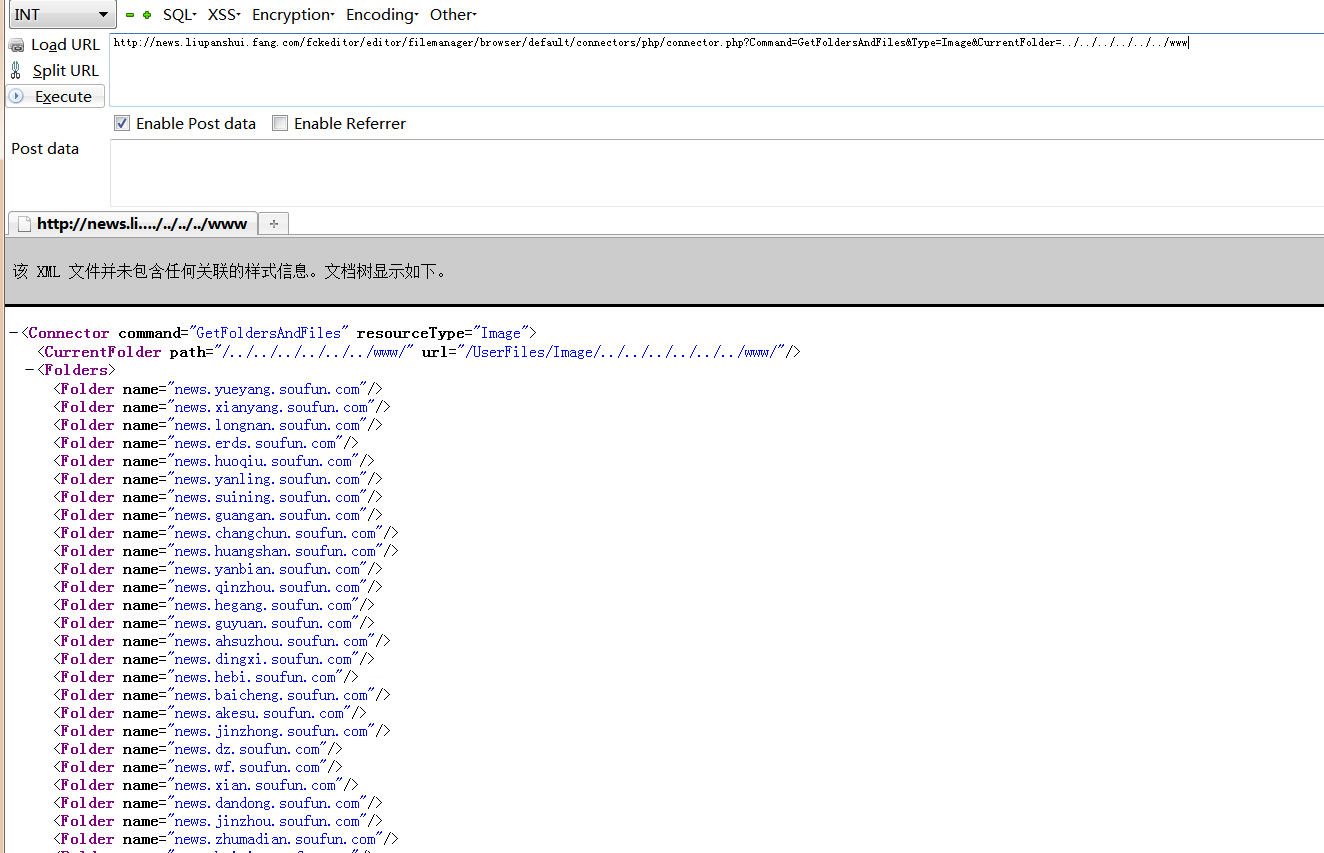
Task: Click the green plus icon in HackBar
Action: [147, 15]
